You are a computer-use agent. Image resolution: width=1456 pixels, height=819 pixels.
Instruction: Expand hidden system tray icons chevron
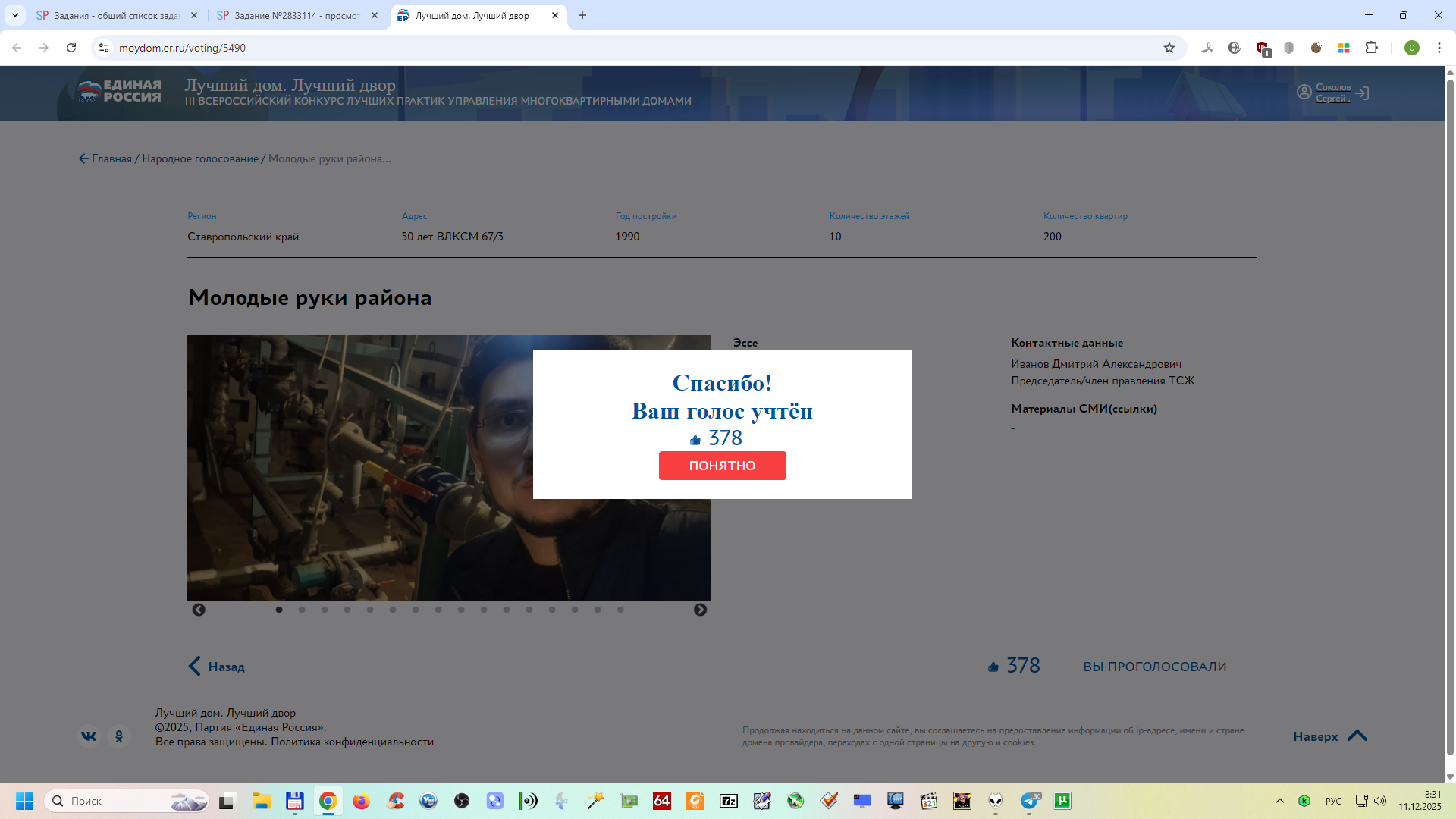(x=1280, y=801)
